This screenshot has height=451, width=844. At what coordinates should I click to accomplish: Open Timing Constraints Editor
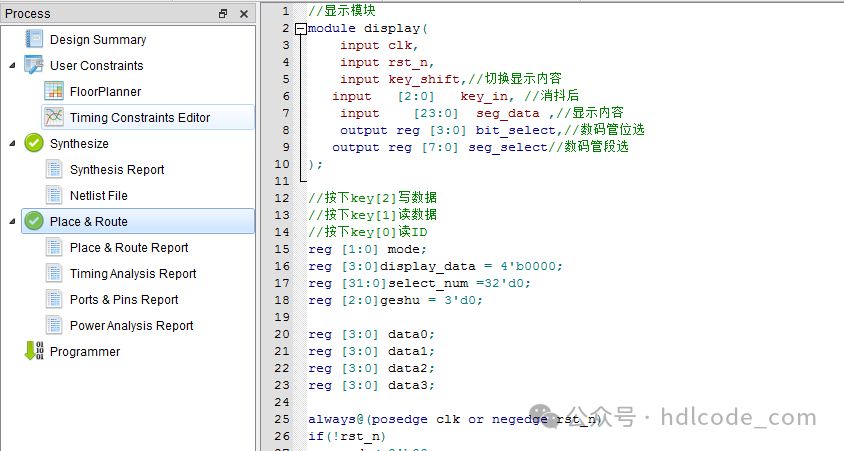[x=139, y=117]
